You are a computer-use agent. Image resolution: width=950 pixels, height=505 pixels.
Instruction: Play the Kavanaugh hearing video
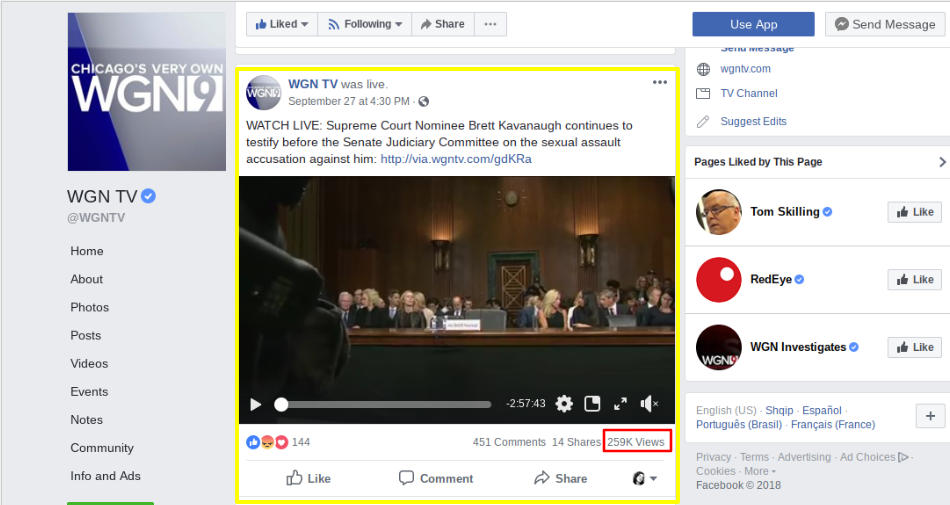[x=256, y=404]
